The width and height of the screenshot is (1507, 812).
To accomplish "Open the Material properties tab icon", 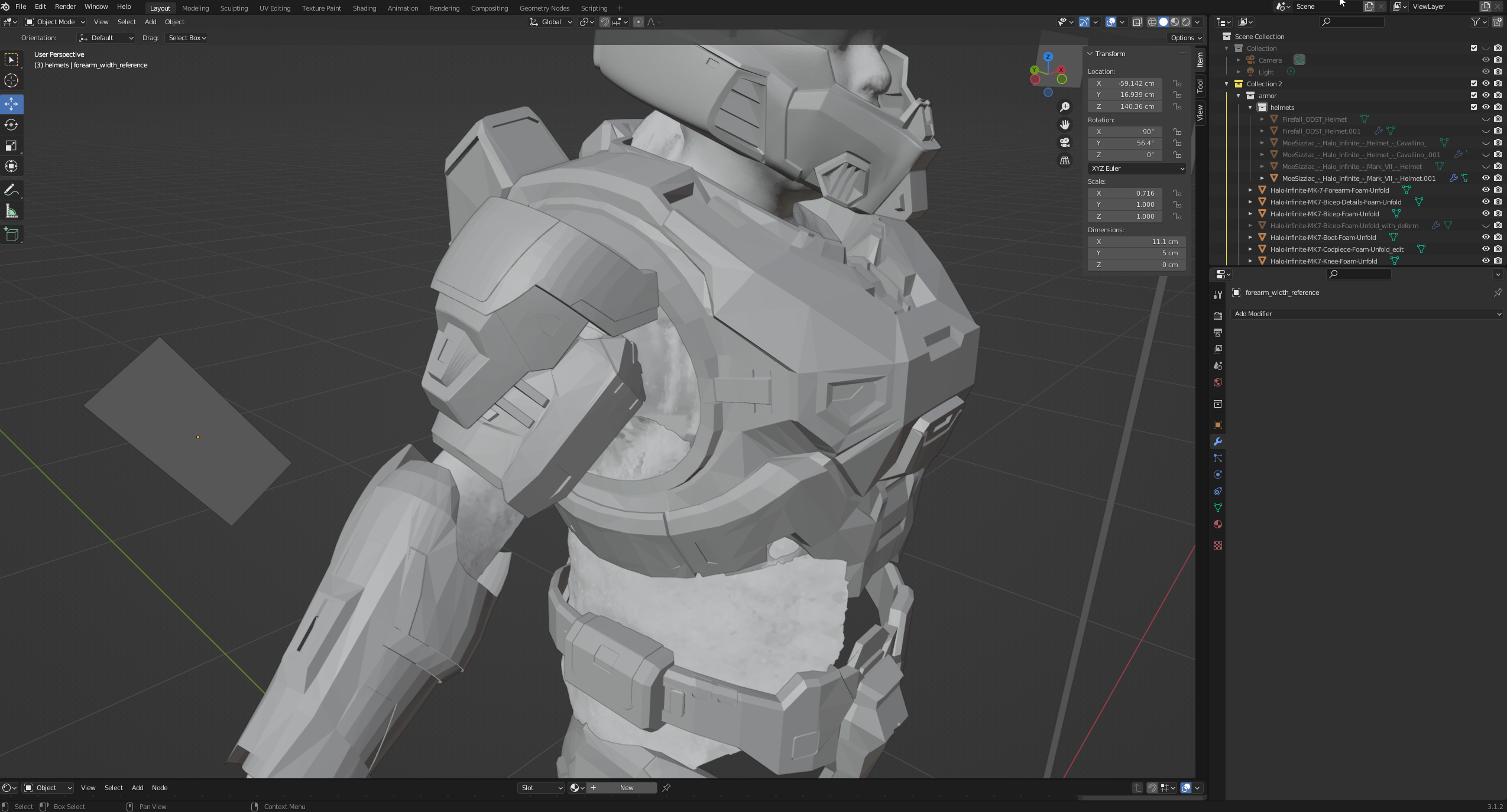I will 1218,524.
